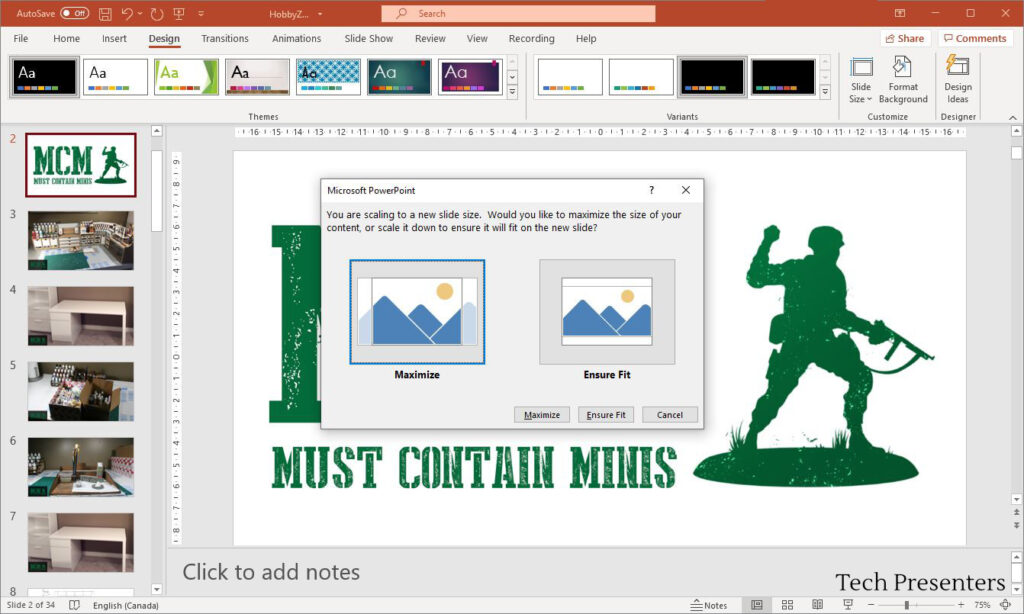Select slide 7 thumbnail in panel

81,542
